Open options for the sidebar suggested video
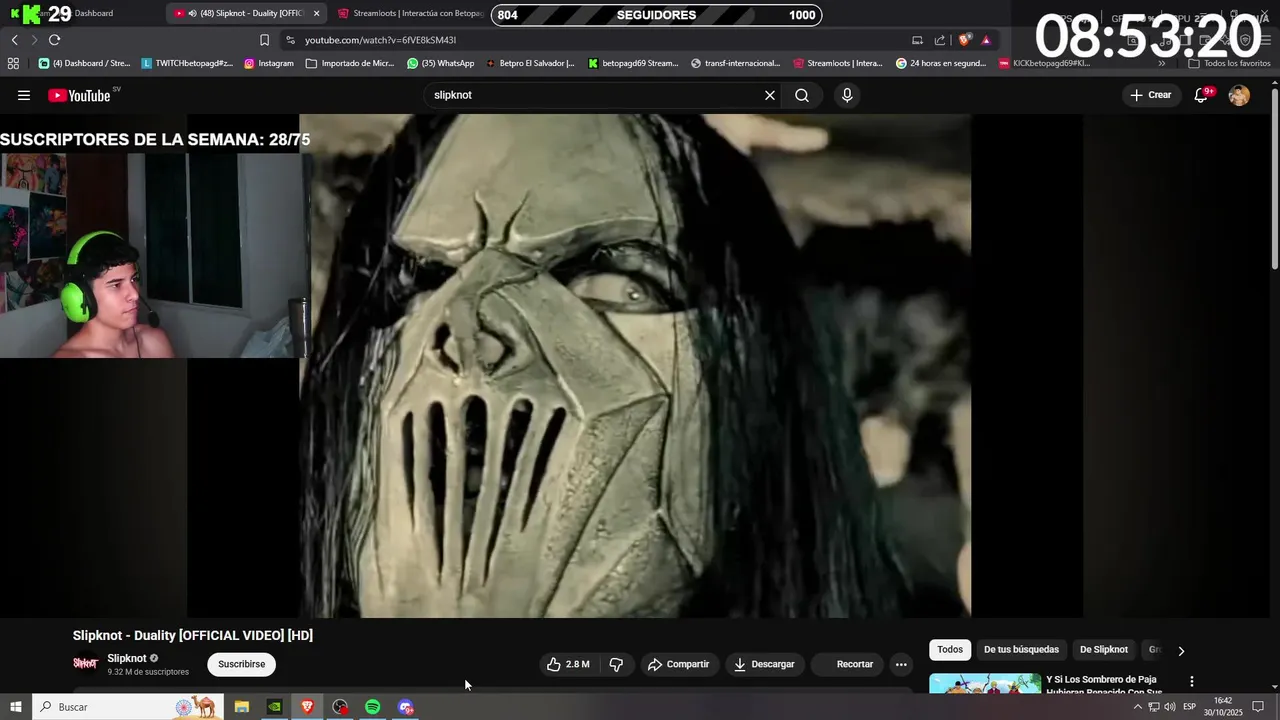 coord(1191,681)
